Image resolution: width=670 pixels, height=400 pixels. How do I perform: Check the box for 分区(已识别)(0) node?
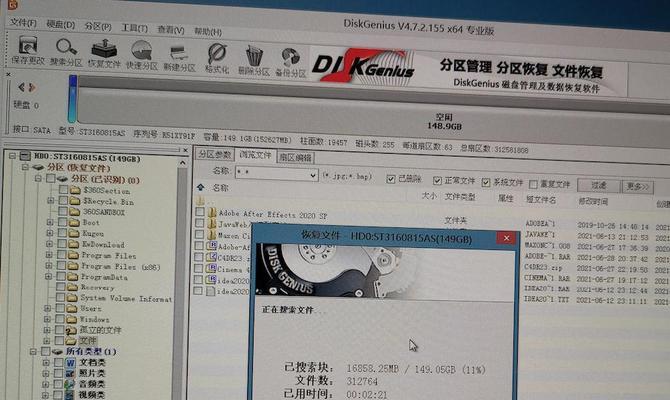tap(50, 178)
